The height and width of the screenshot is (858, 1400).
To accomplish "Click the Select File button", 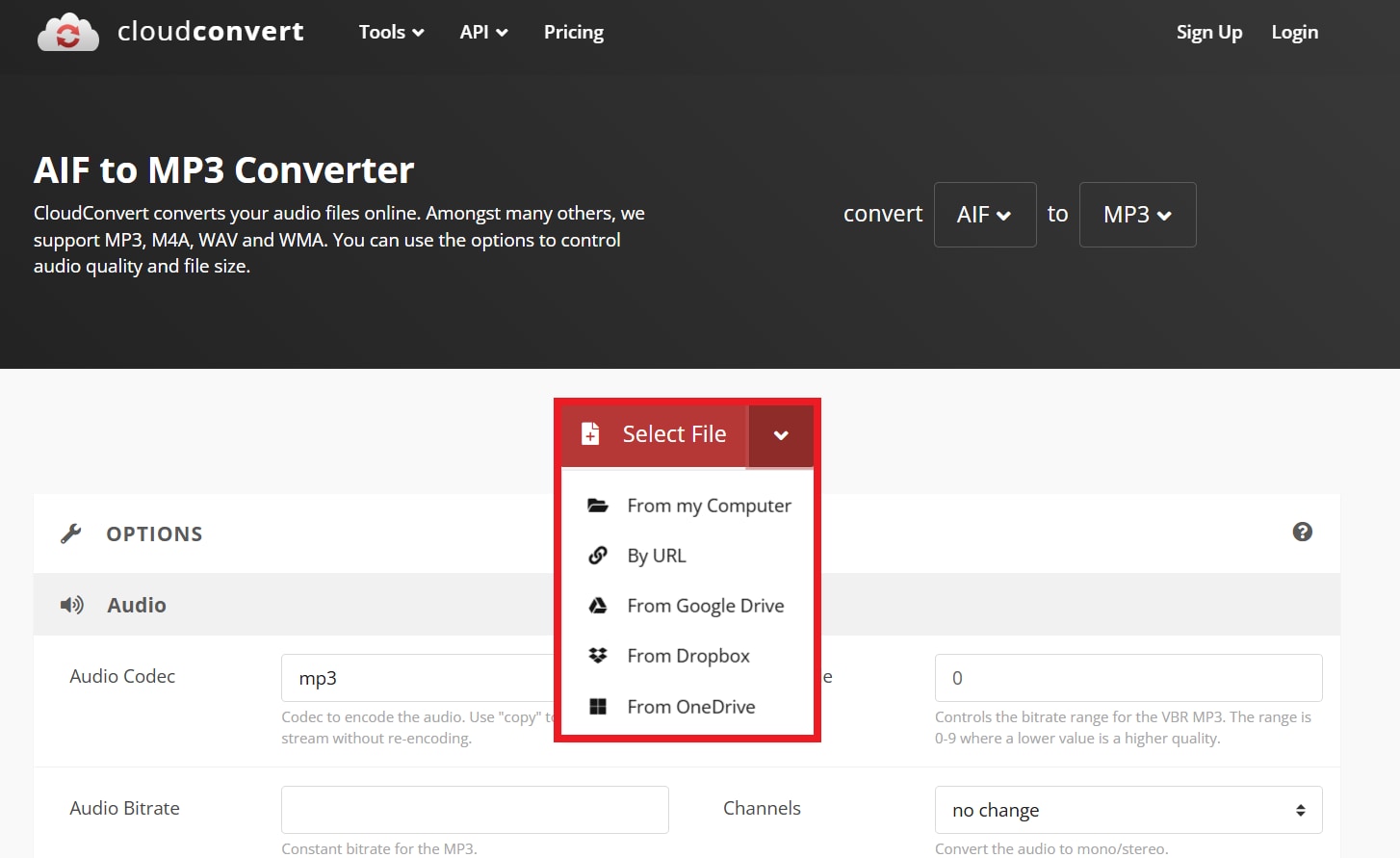I will tap(655, 434).
